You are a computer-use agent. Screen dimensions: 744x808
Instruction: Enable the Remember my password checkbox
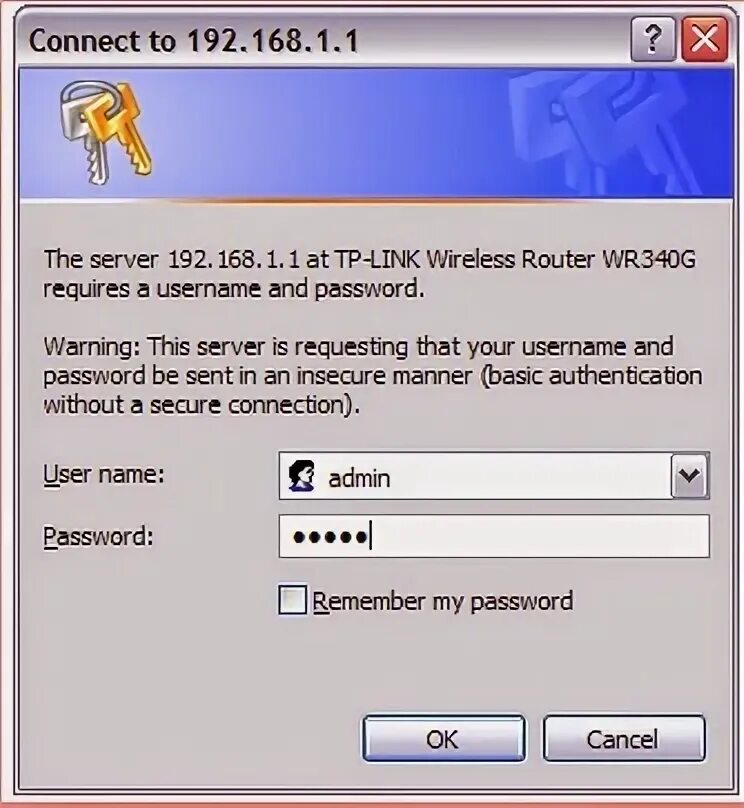[x=292, y=599]
